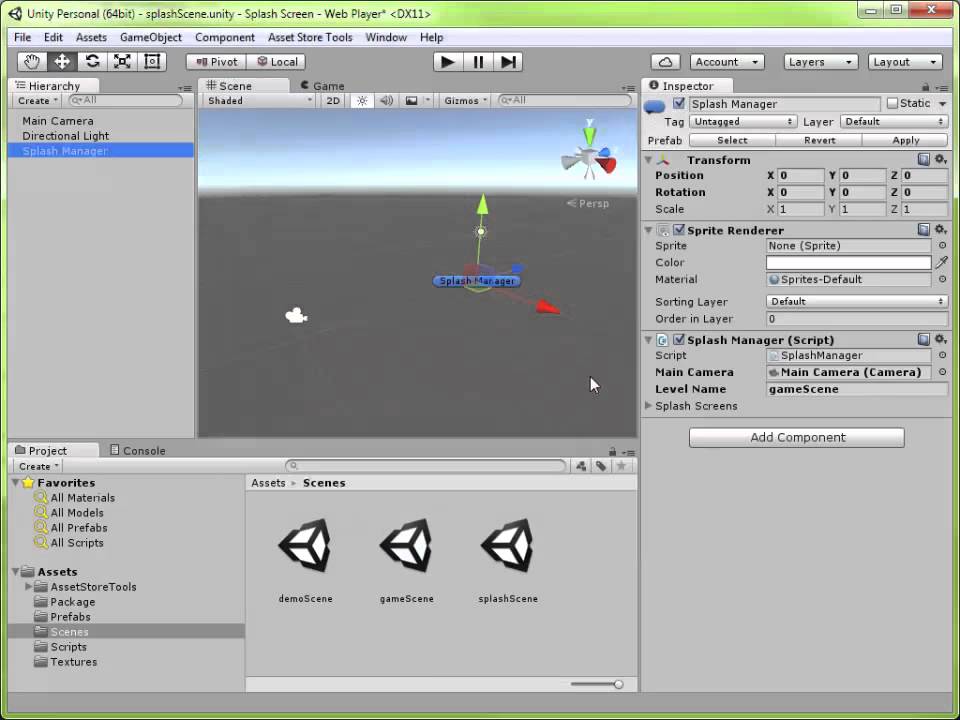Collapse the Transform component
Viewport: 960px width, 720px height.
coord(648,160)
